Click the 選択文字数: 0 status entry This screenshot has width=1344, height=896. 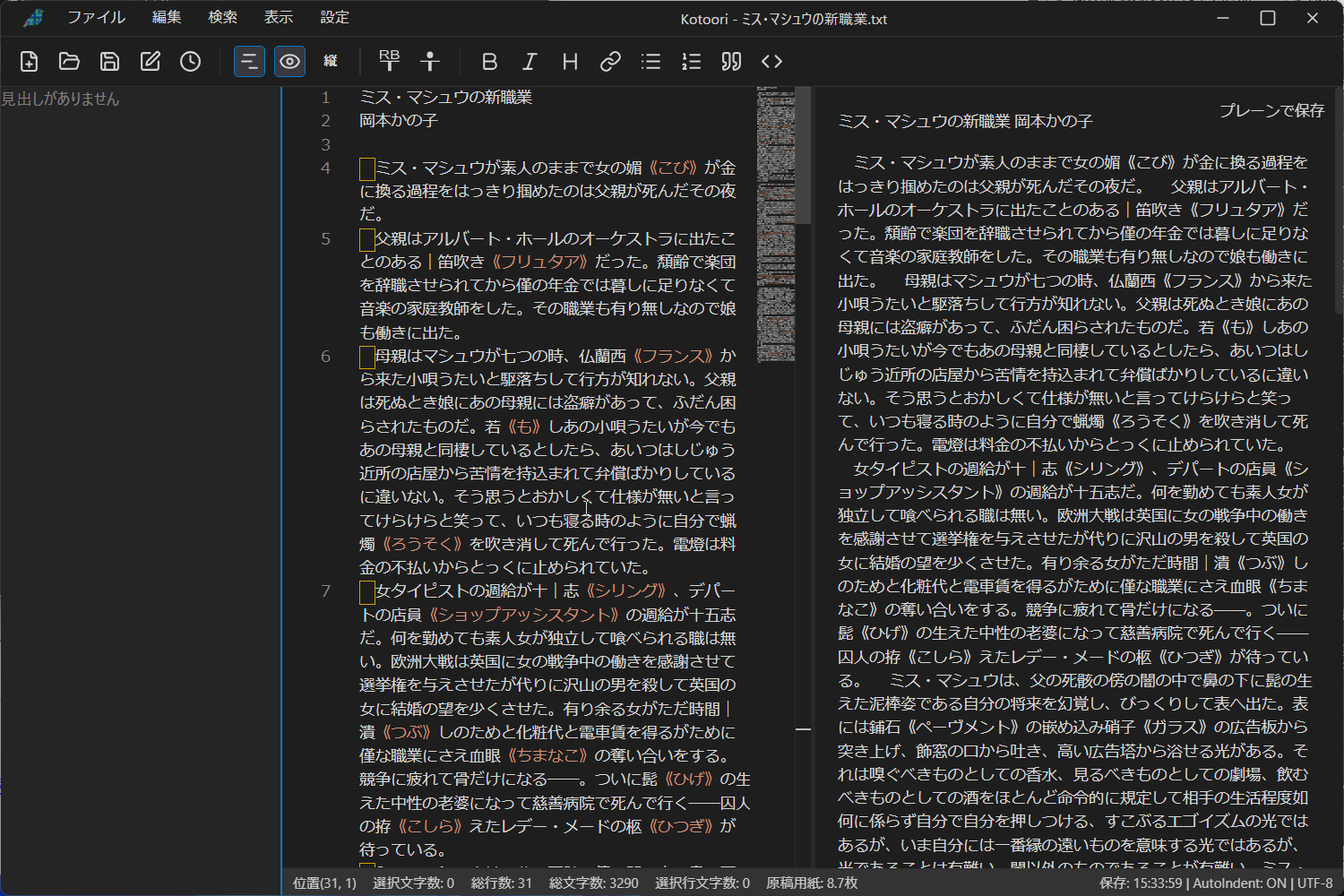413,883
